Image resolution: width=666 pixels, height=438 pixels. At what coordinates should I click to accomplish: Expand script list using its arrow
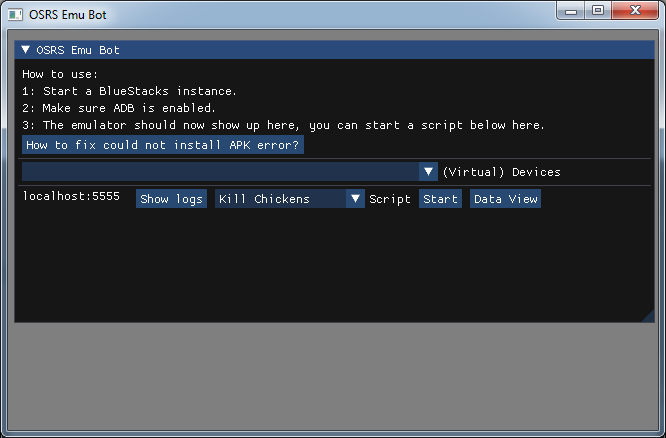tap(356, 199)
